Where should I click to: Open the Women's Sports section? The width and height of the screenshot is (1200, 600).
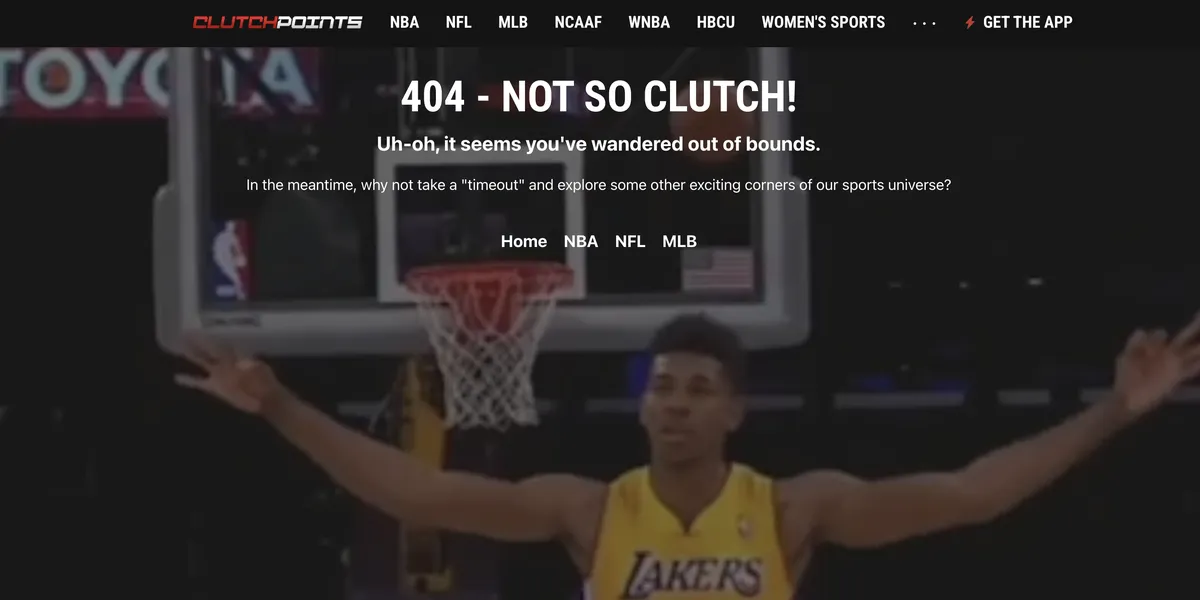pos(823,22)
